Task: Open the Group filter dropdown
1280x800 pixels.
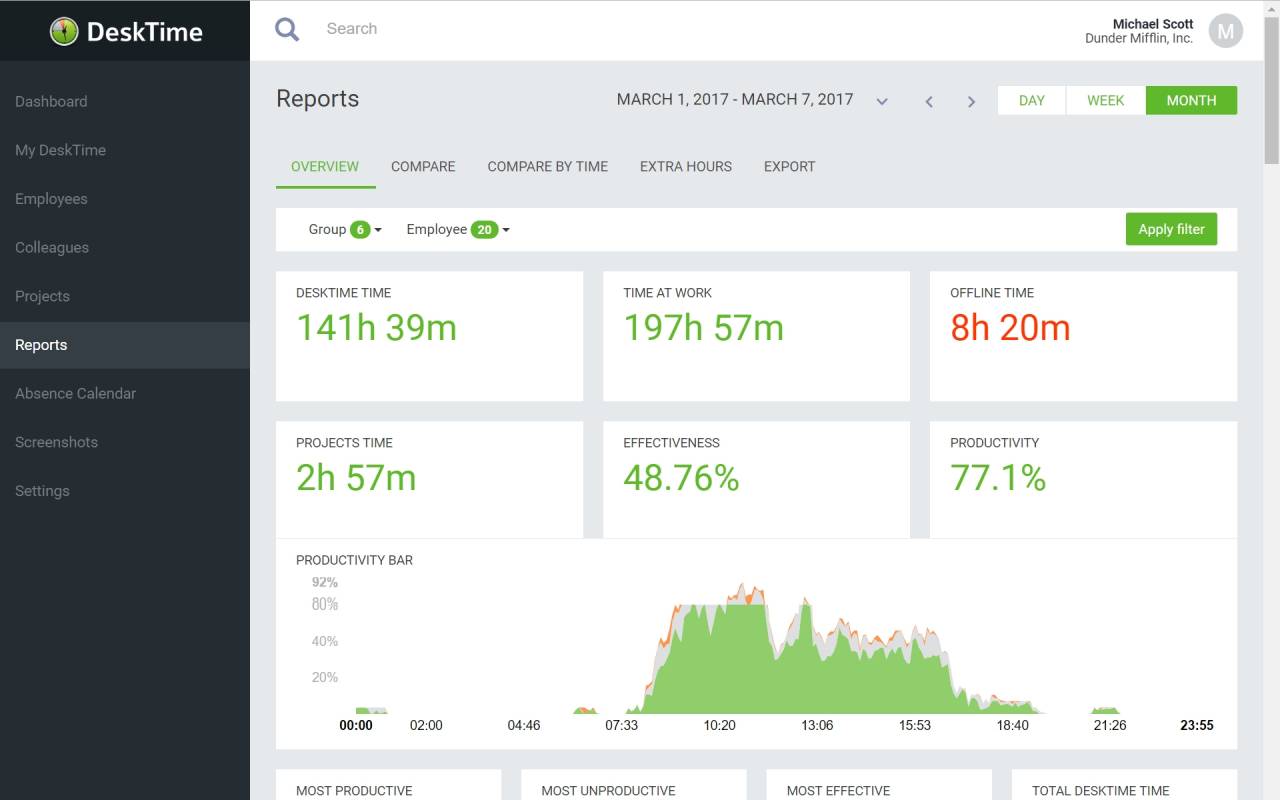Action: [345, 229]
